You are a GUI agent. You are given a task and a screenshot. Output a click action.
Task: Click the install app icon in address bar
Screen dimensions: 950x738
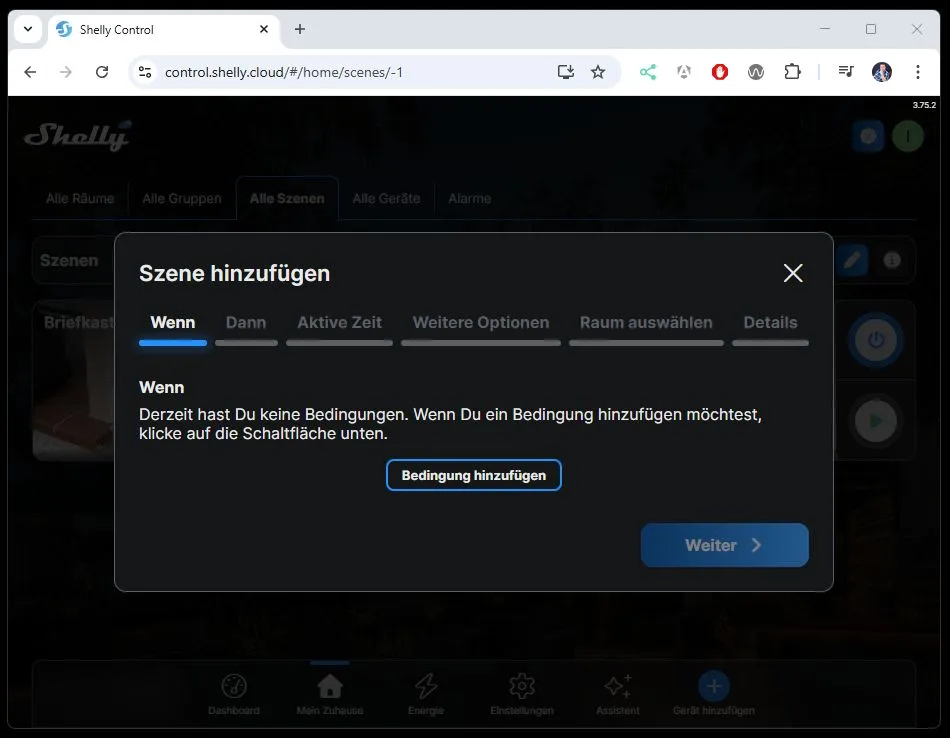point(566,72)
